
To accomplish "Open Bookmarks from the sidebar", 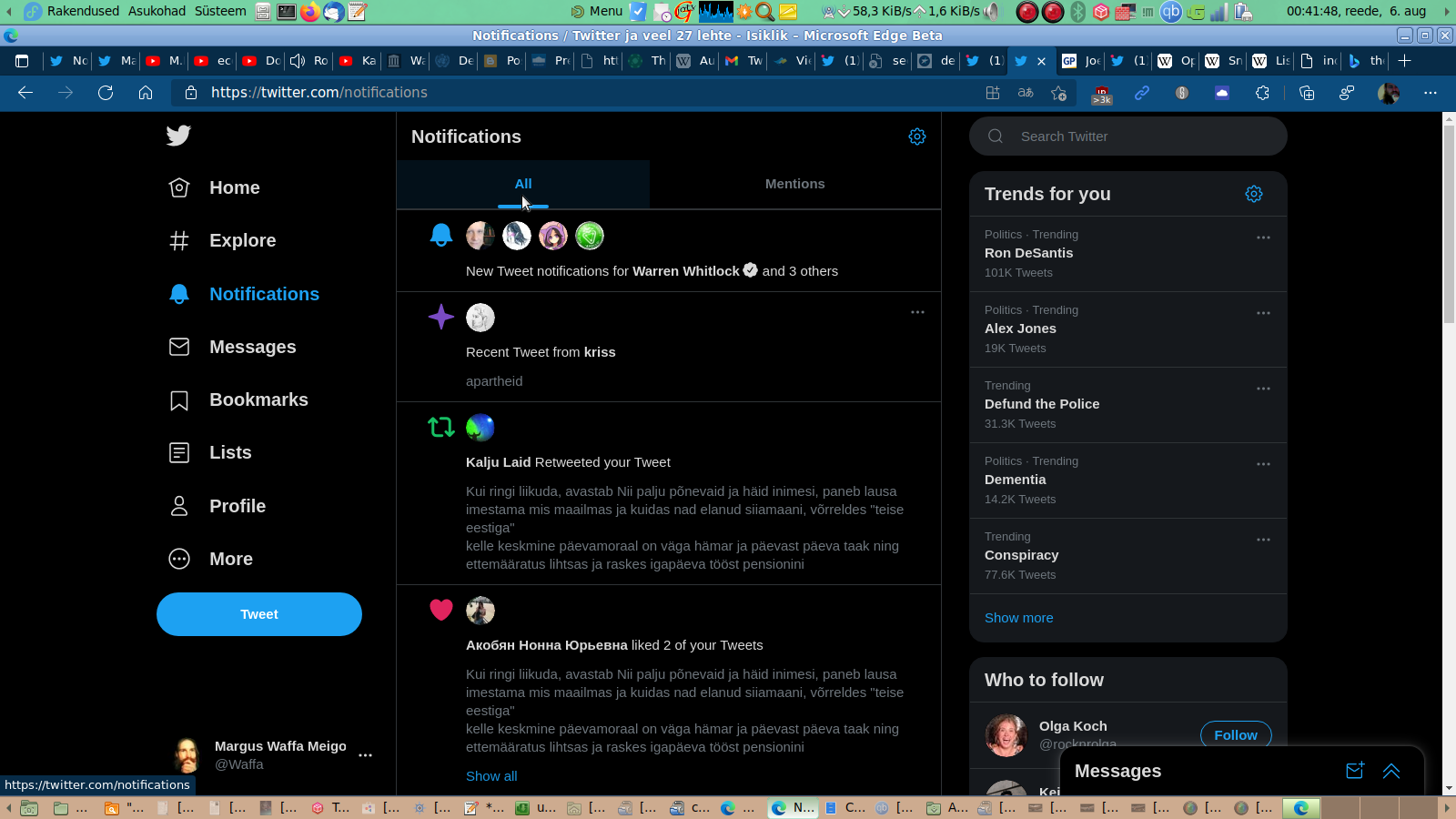I will point(238,399).
